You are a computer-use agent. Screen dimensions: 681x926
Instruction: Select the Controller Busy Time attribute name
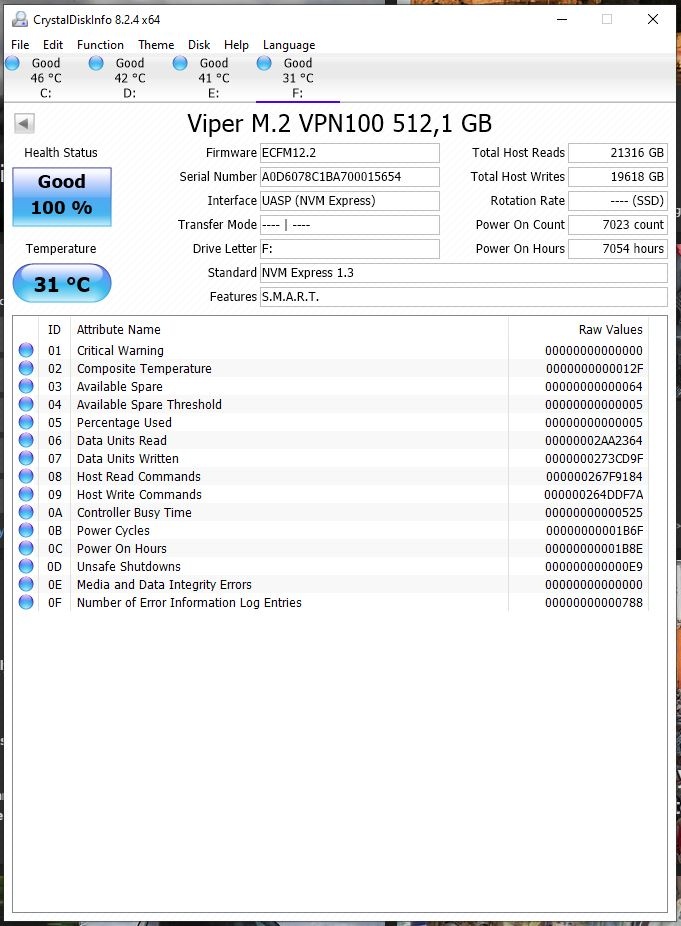coord(134,513)
